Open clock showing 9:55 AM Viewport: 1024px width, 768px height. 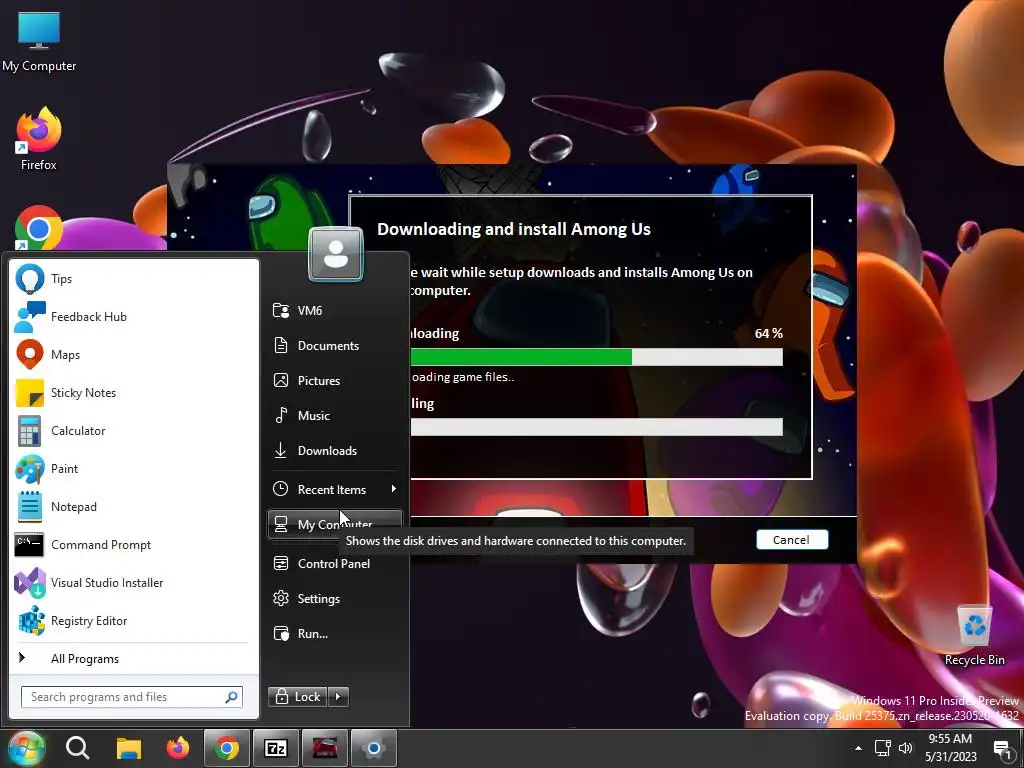pos(950,748)
